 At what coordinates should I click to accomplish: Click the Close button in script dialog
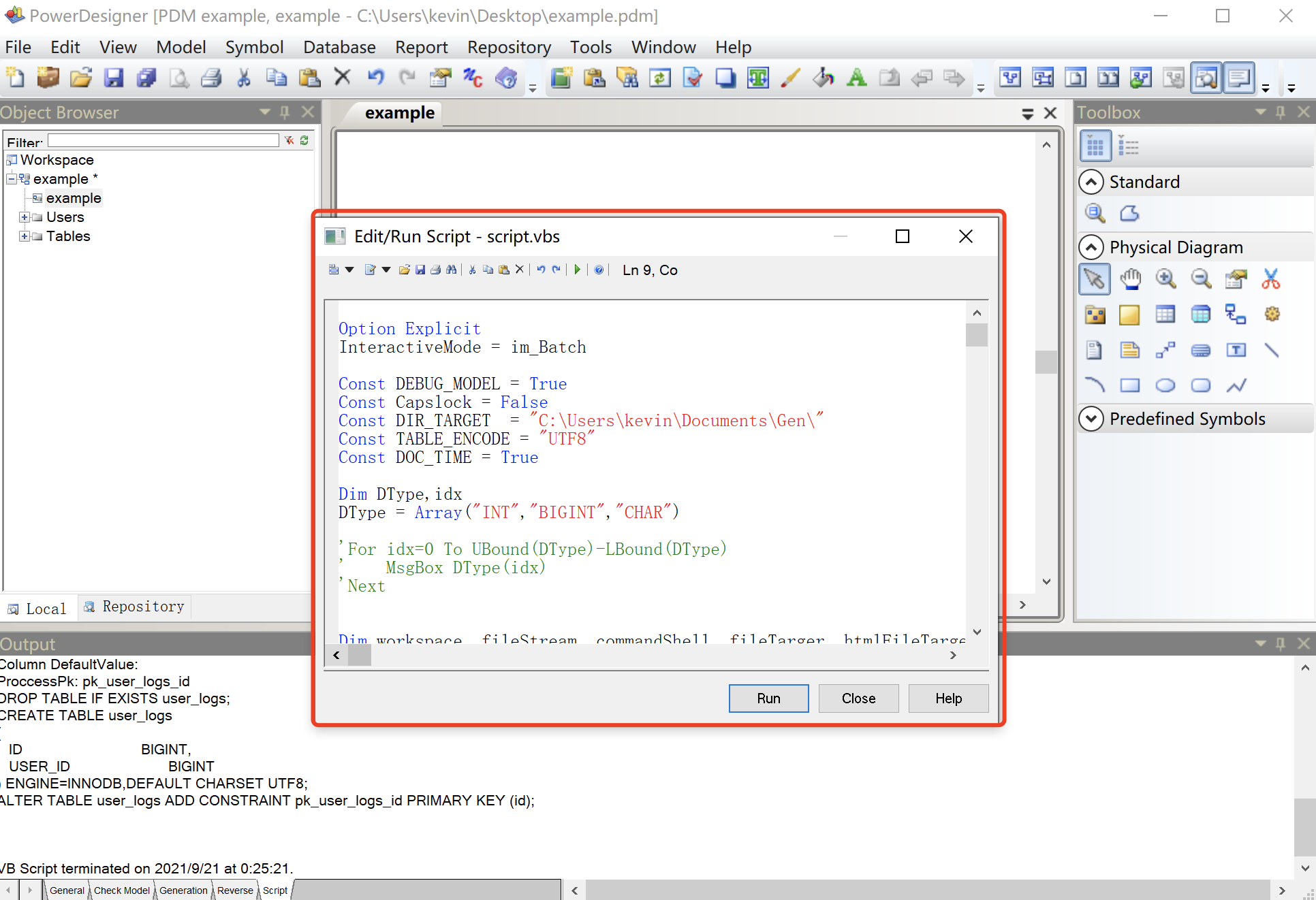[858, 698]
